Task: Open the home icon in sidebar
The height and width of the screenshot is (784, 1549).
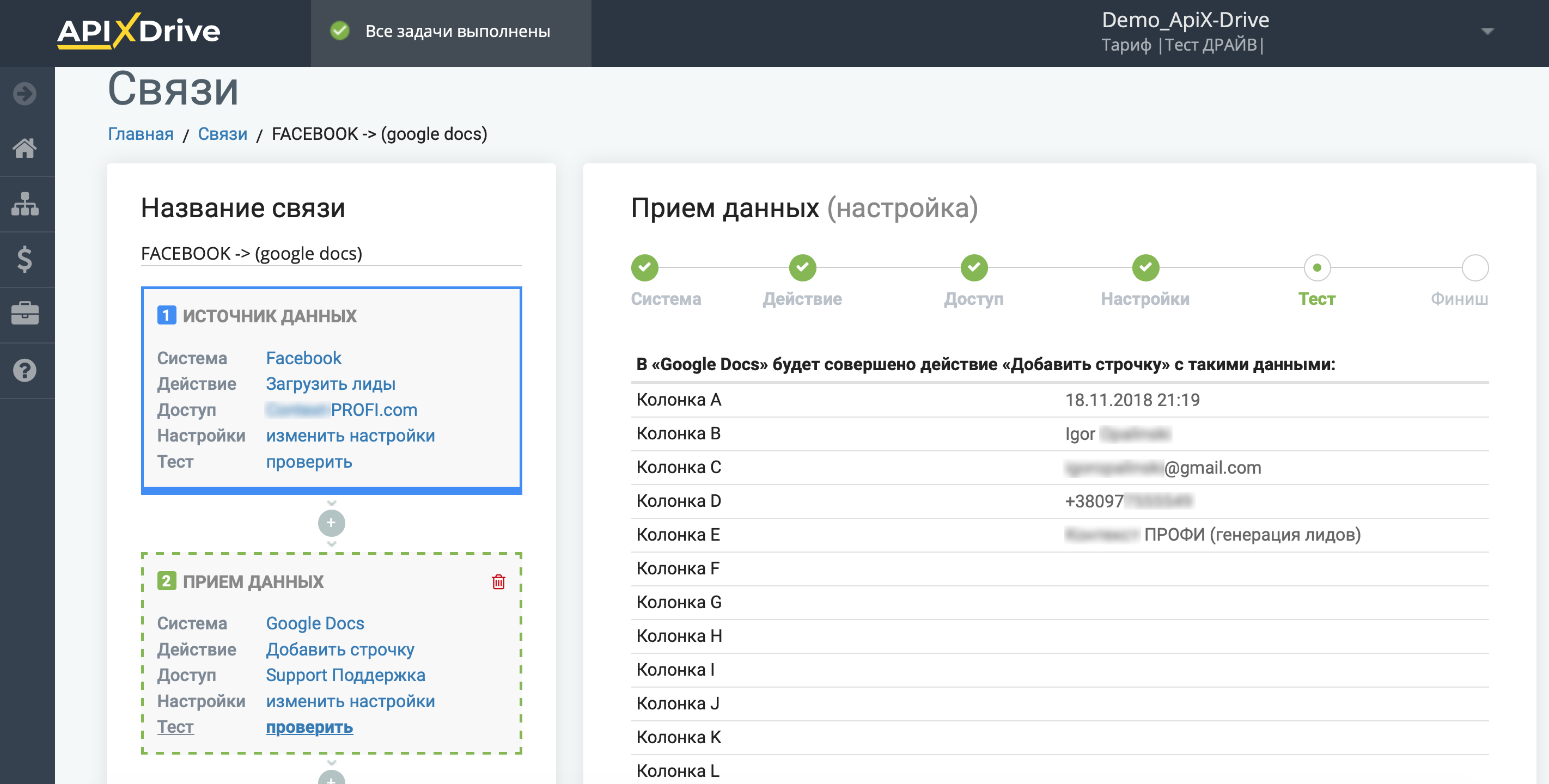Action: 25,148
